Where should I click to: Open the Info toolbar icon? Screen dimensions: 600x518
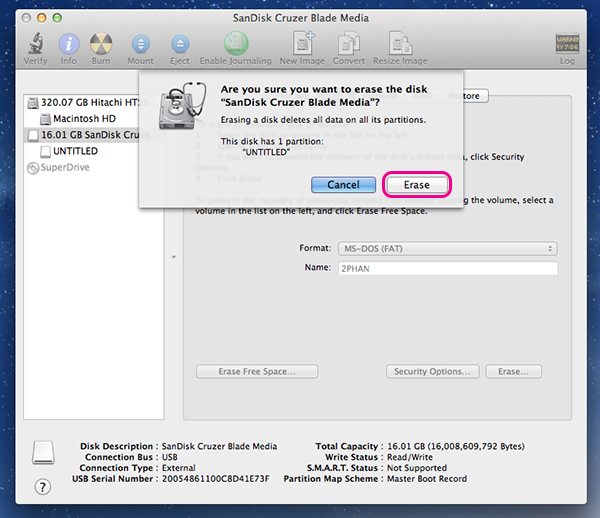point(68,44)
